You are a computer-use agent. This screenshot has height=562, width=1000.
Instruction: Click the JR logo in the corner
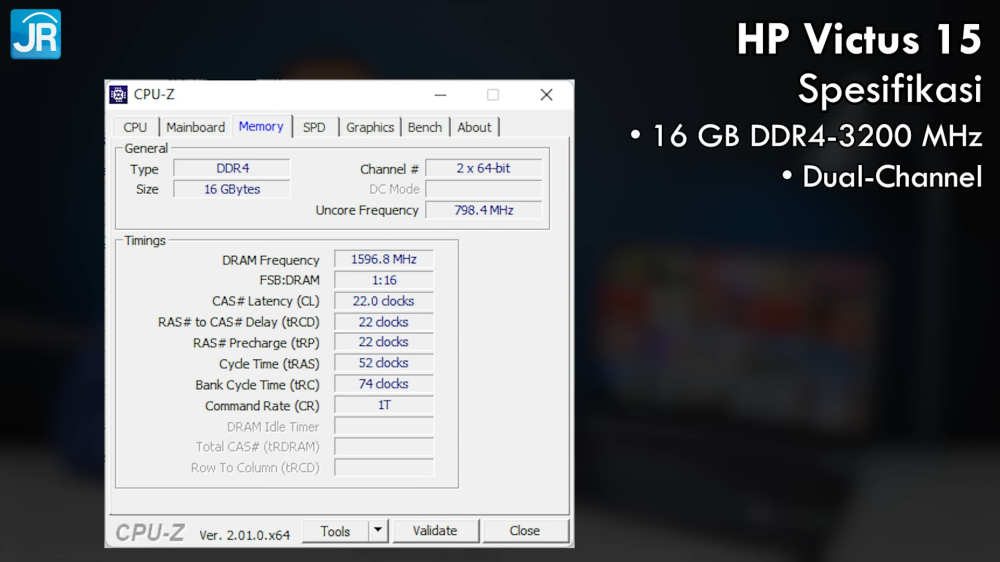36,34
